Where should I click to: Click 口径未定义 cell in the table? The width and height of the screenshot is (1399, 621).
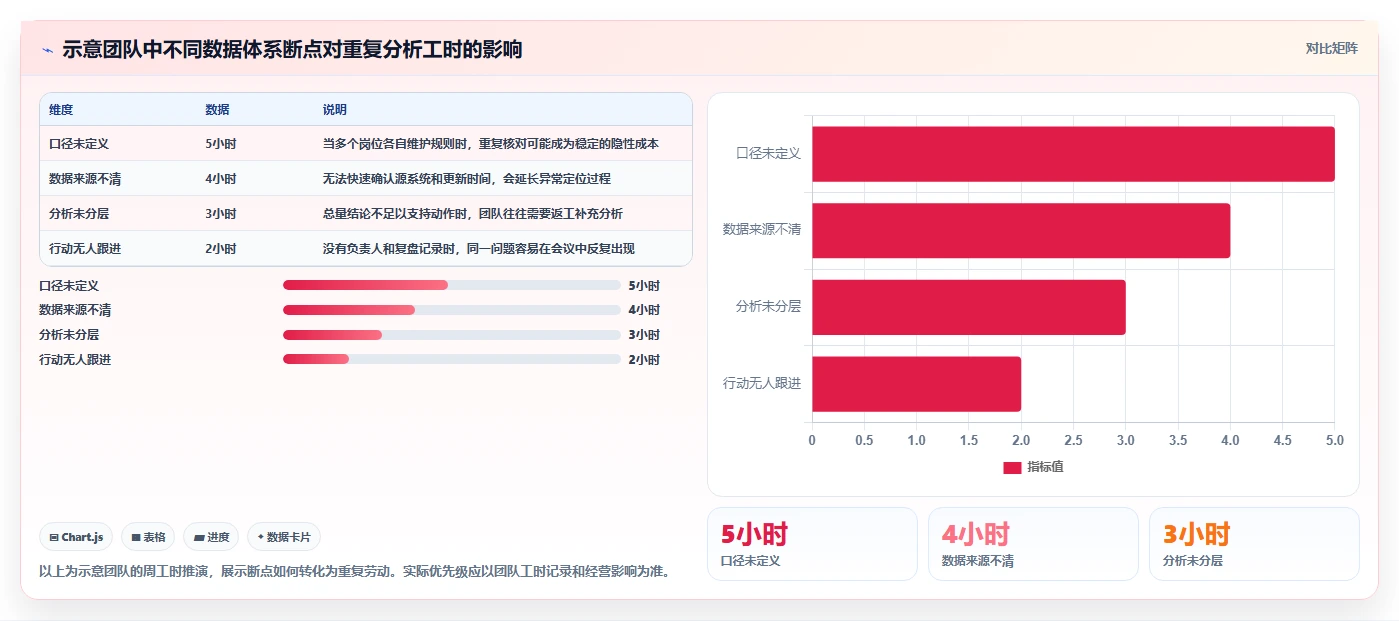point(79,144)
